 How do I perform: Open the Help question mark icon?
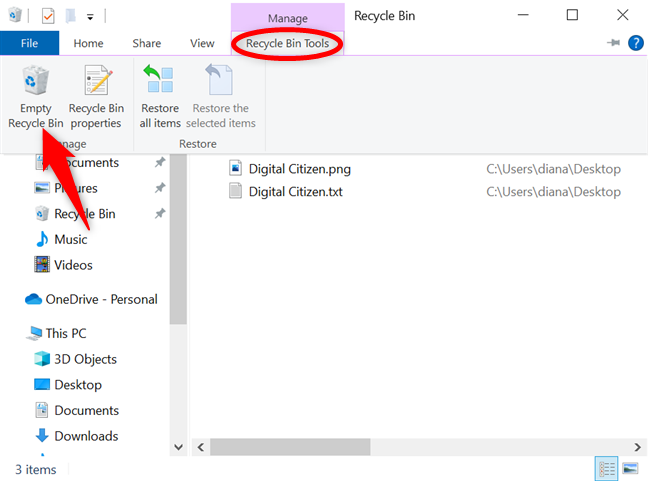coord(636,43)
